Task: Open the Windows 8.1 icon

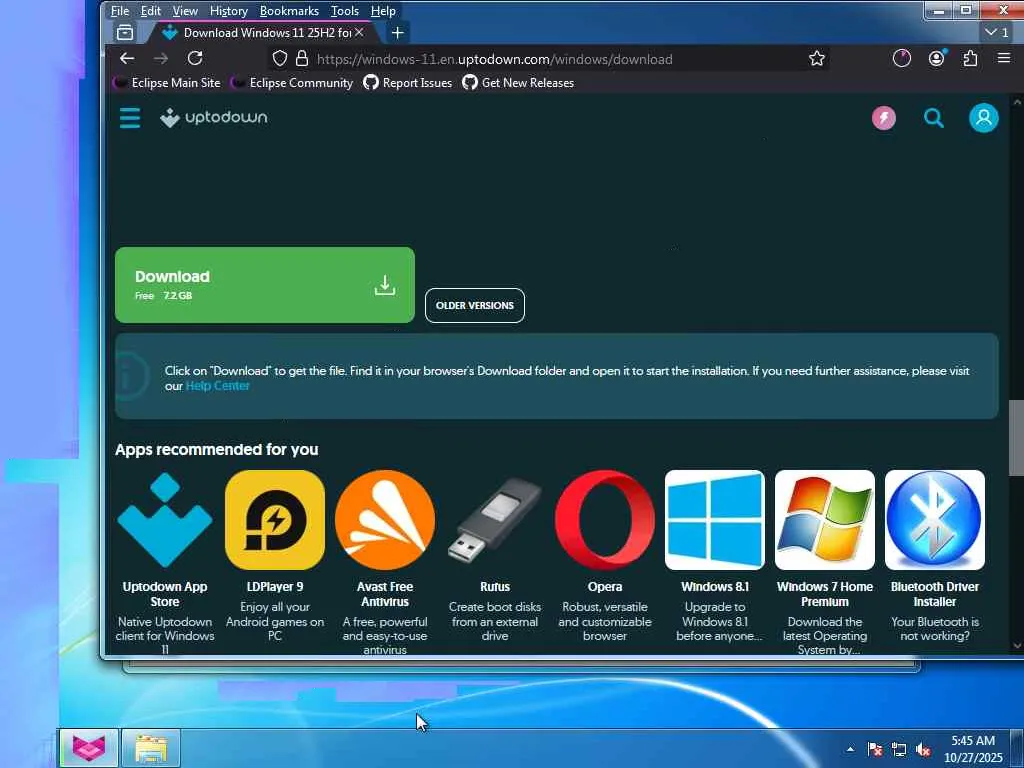Action: pos(714,520)
